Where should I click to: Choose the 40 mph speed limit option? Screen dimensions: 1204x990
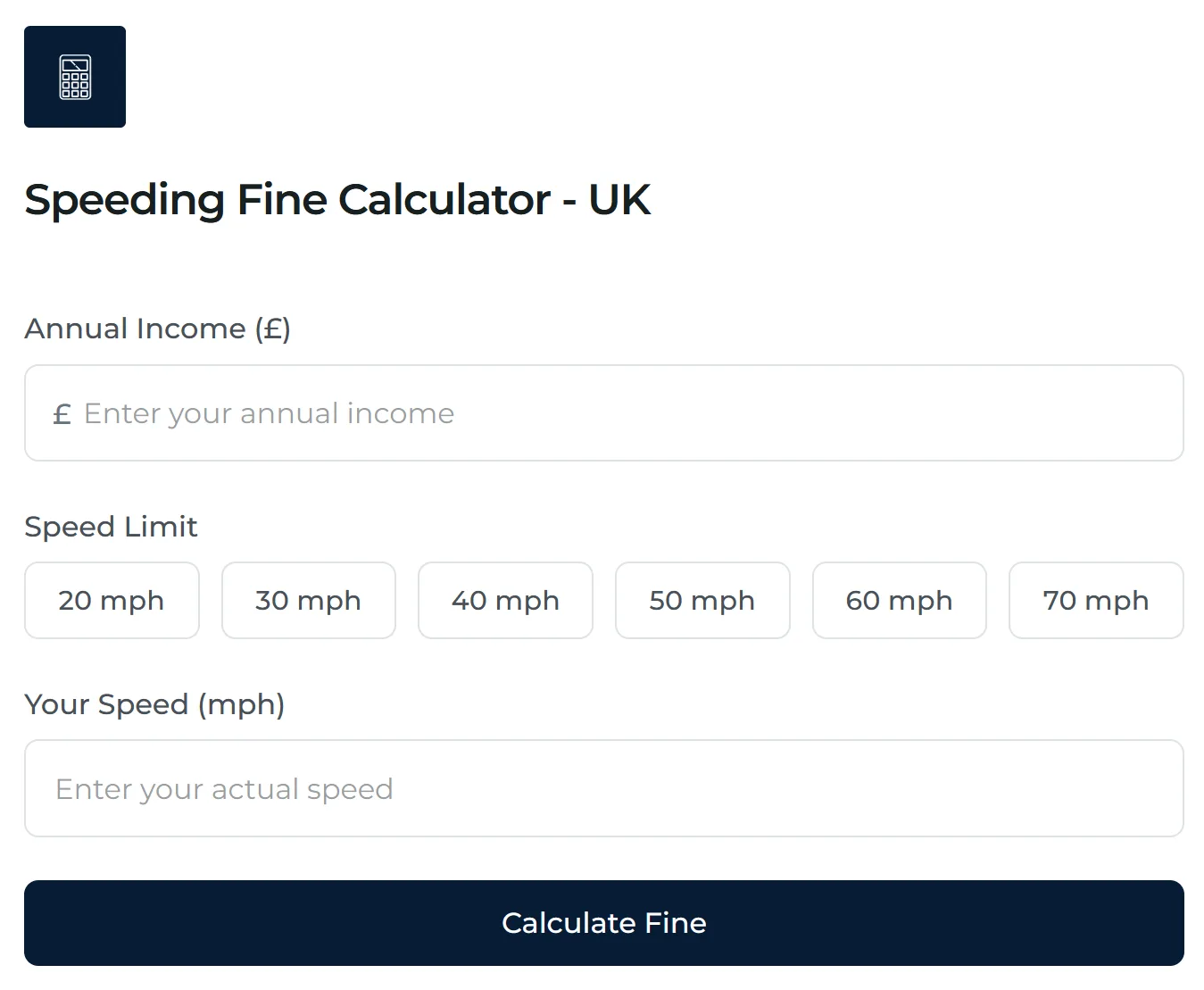505,600
